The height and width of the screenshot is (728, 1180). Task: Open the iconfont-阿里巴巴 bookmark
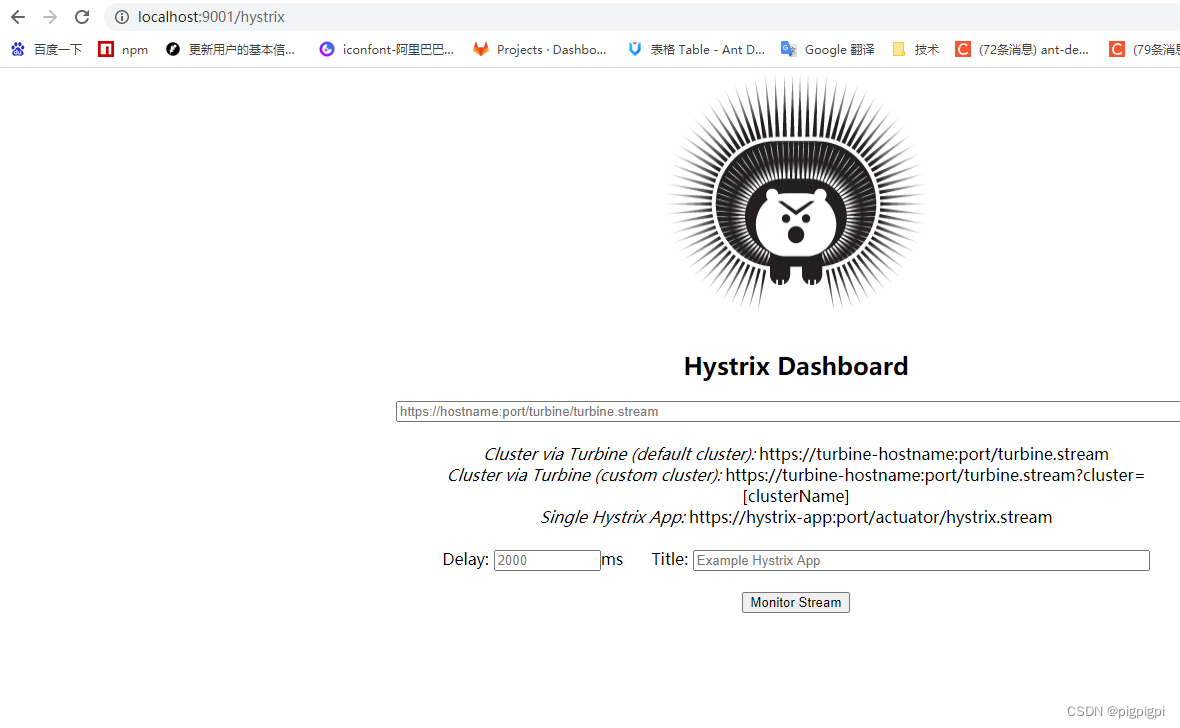[x=387, y=49]
